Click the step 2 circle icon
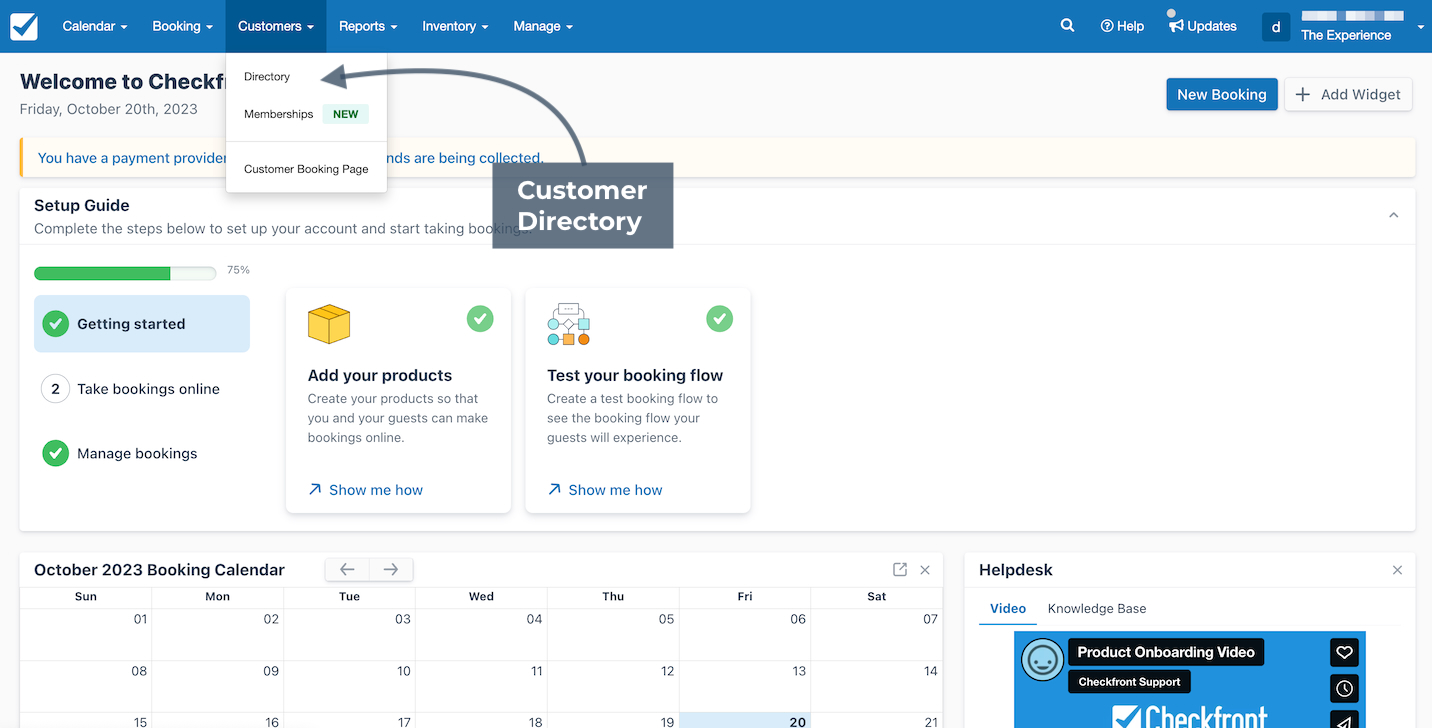 pyautogui.click(x=55, y=389)
